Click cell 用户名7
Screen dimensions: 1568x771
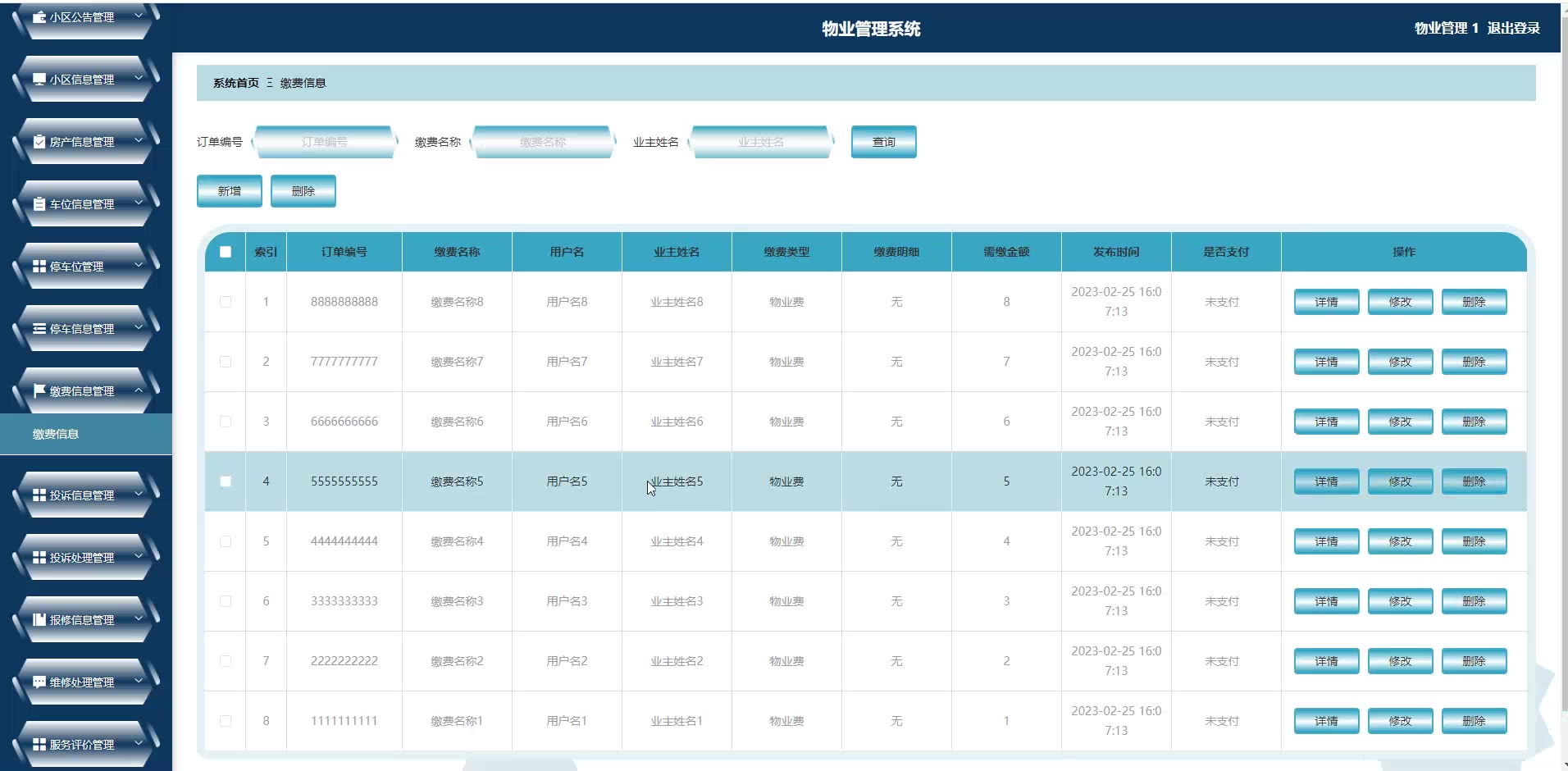567,362
